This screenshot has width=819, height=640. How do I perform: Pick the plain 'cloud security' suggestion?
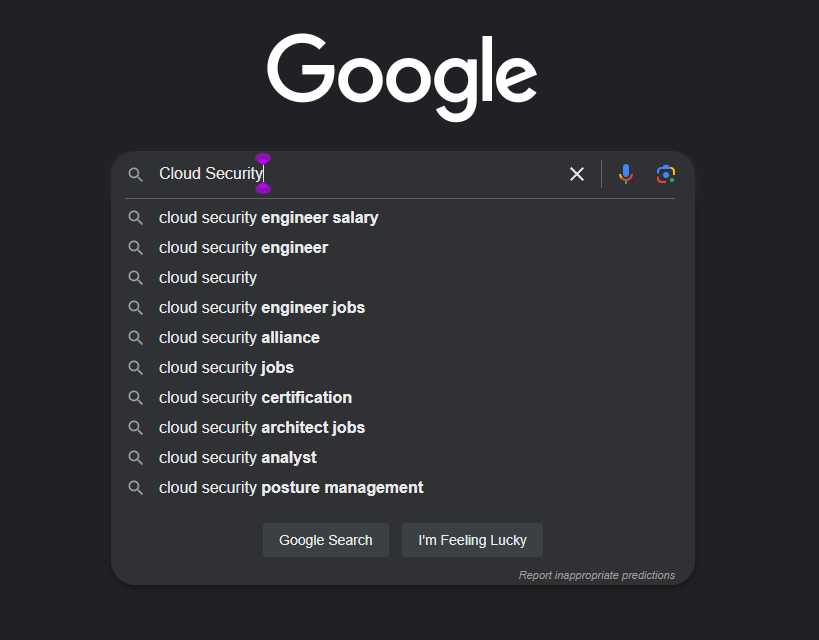(207, 277)
